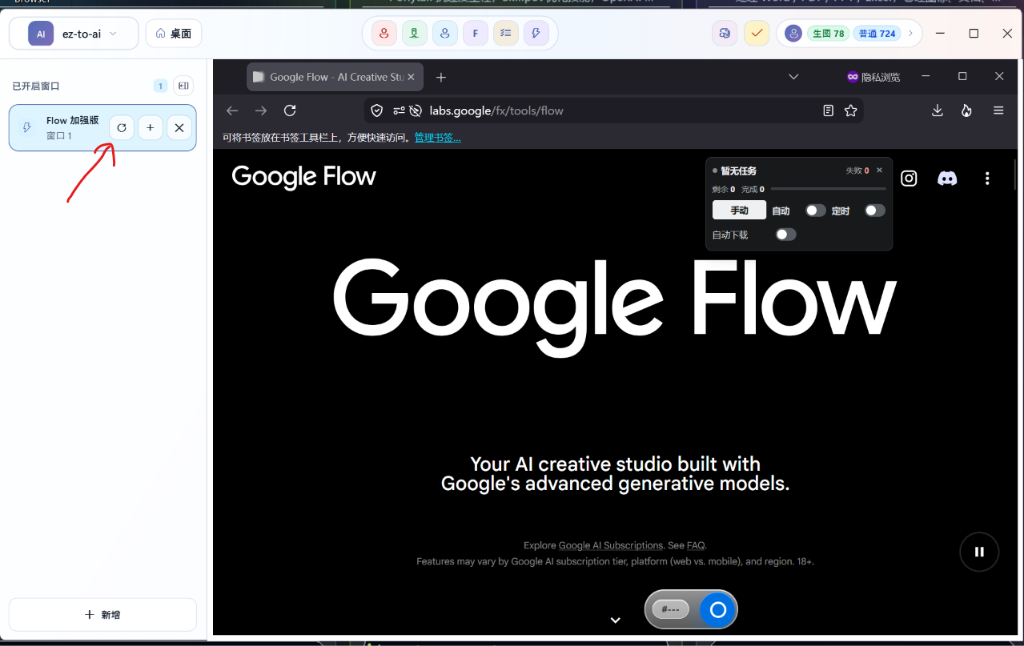Open the browser hamburger menu
Image resolution: width=1024 pixels, height=646 pixels.
[999, 110]
